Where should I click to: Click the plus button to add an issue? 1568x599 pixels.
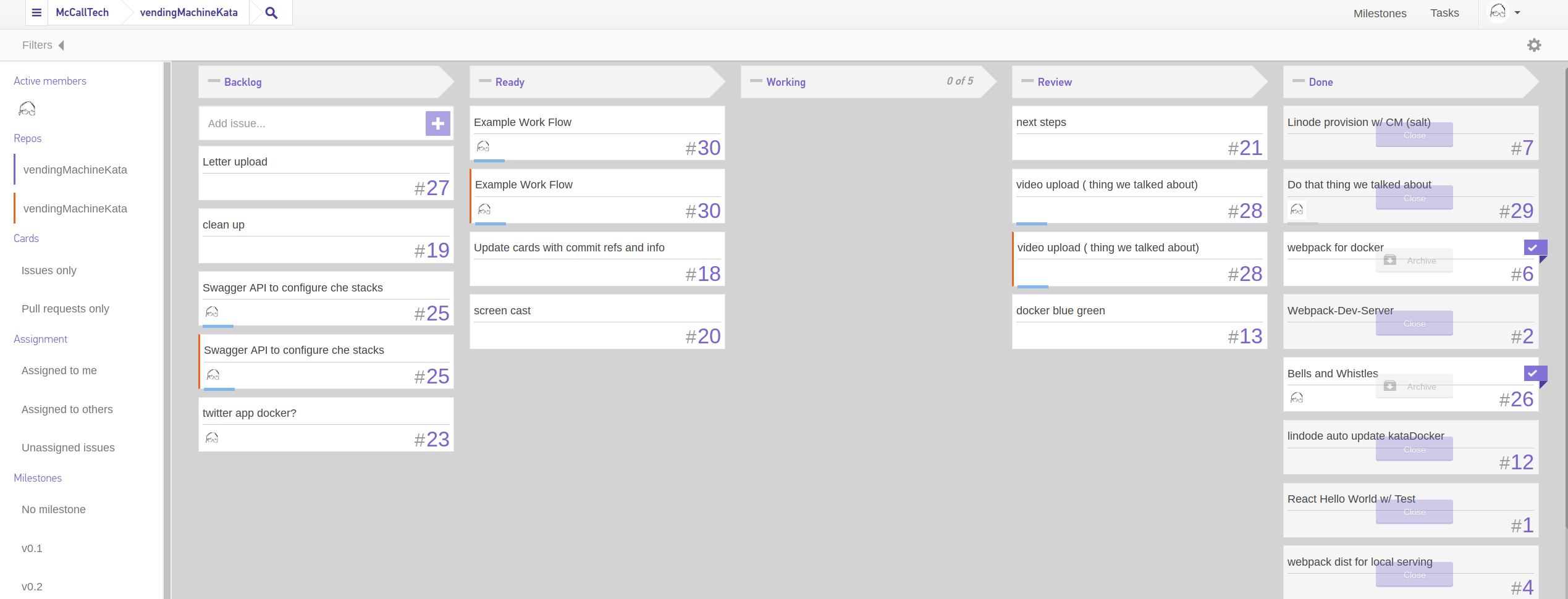tap(437, 124)
